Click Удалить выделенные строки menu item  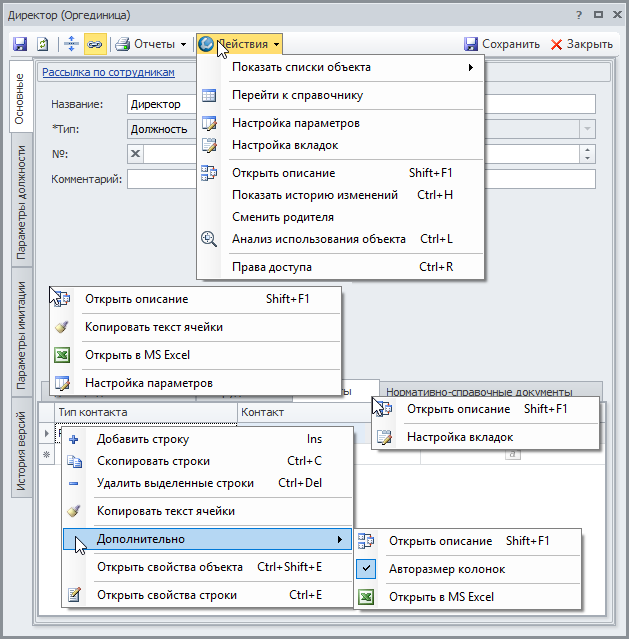coord(175,483)
